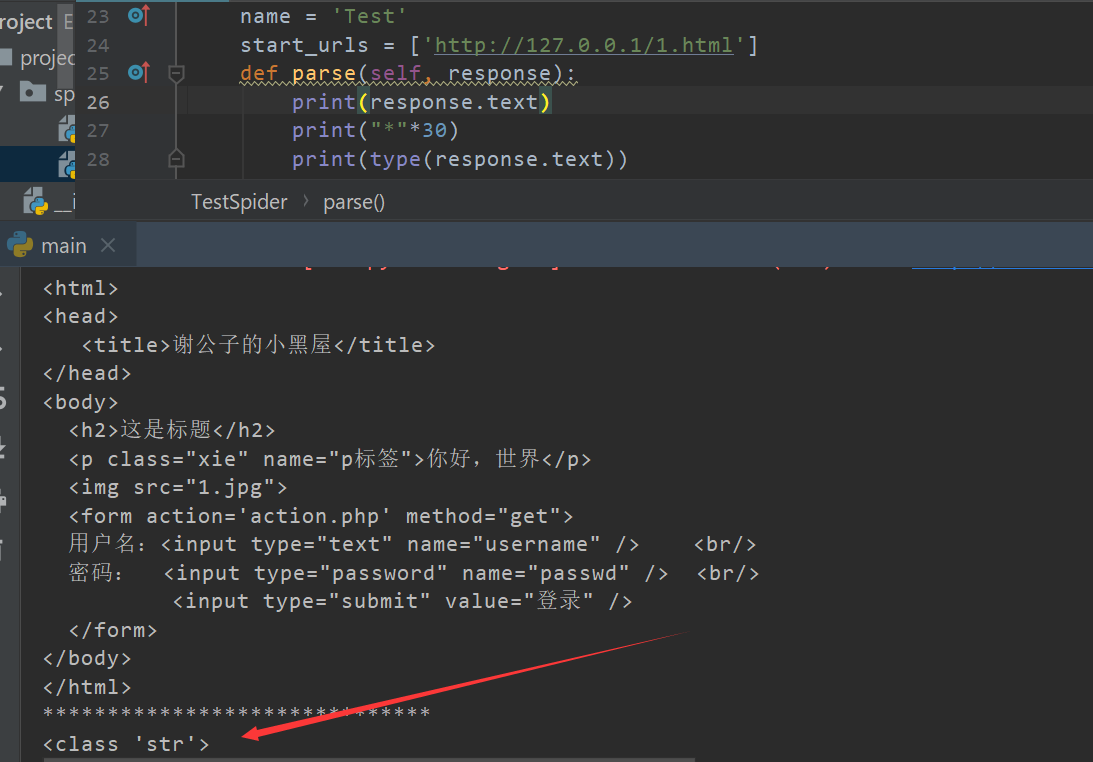Screen dimensions: 1093x762
Task: Select TestSpider in the breadcrumb bar
Action: pos(239,202)
